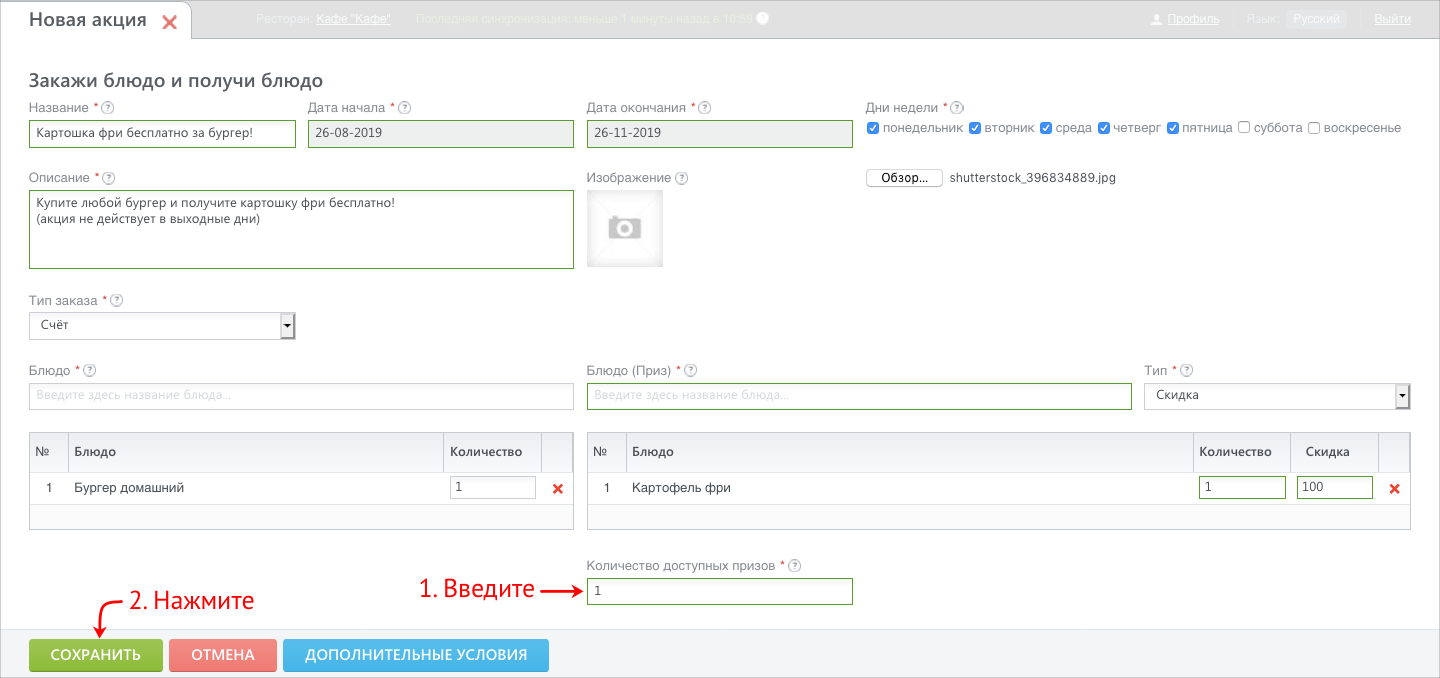Image resolution: width=1440 pixels, height=678 pixels.
Task: Open the language selector Русский
Action: click(x=1316, y=19)
